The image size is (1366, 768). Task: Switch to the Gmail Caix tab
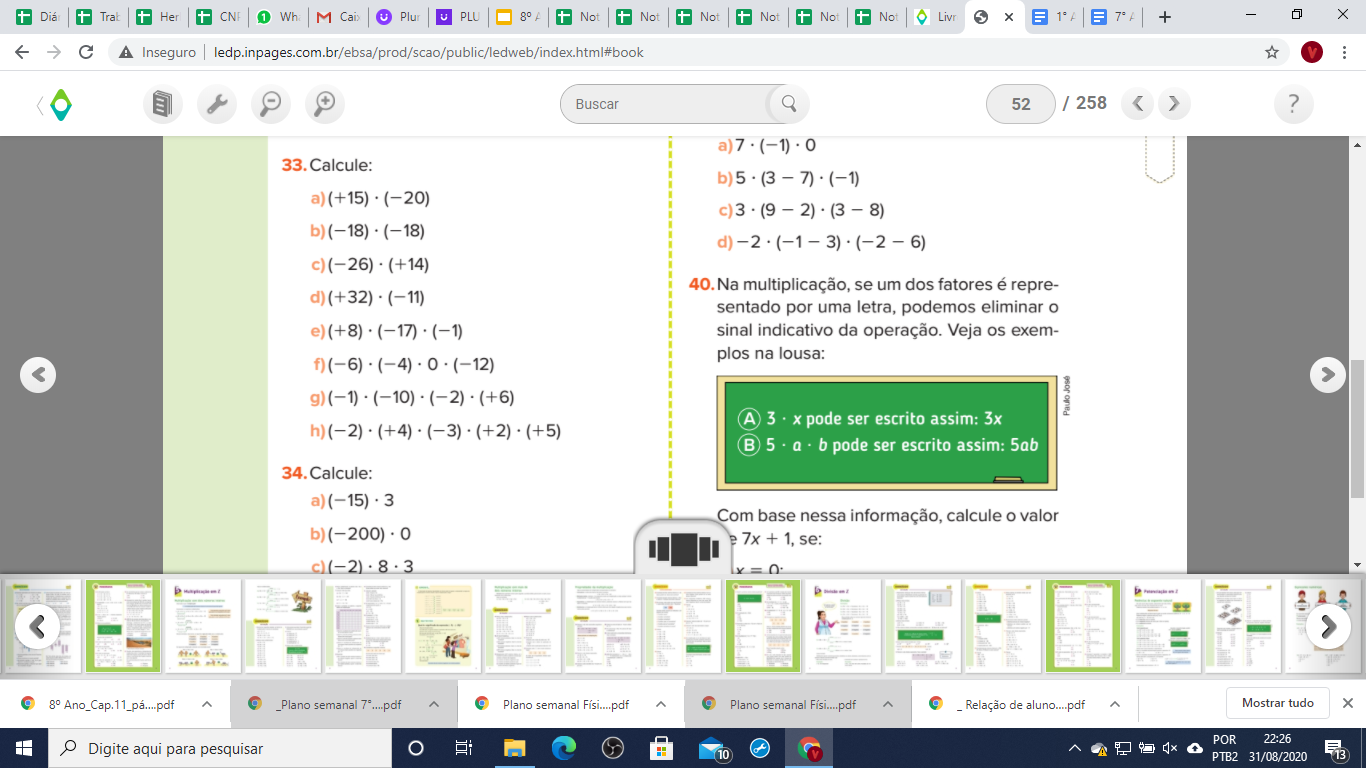[338, 17]
